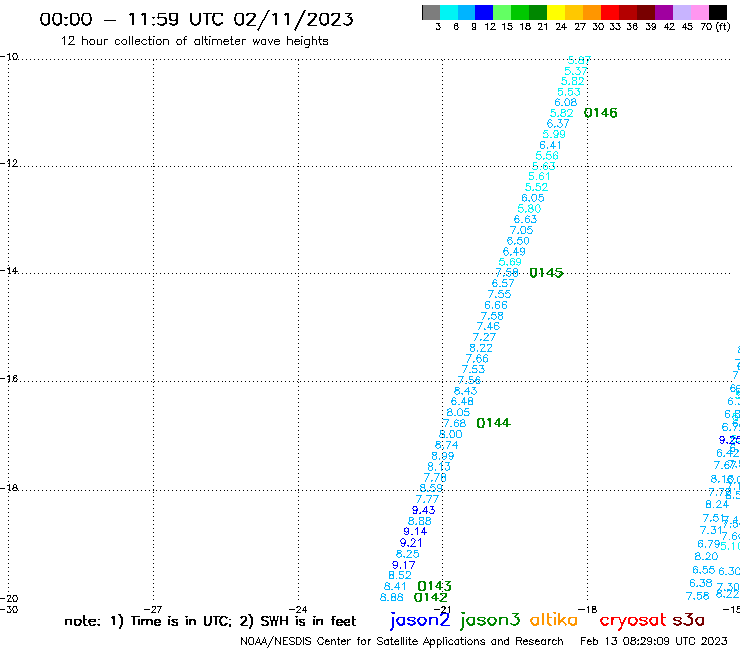The width and height of the screenshot is (740, 650).
Task: Click the 6.38 value in the right track
Action: point(701,583)
